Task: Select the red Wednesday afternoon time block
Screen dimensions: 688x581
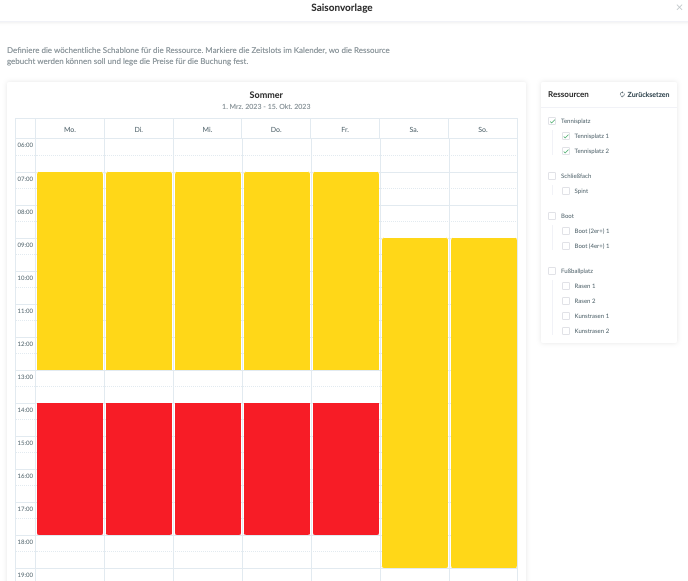Action: click(208, 468)
